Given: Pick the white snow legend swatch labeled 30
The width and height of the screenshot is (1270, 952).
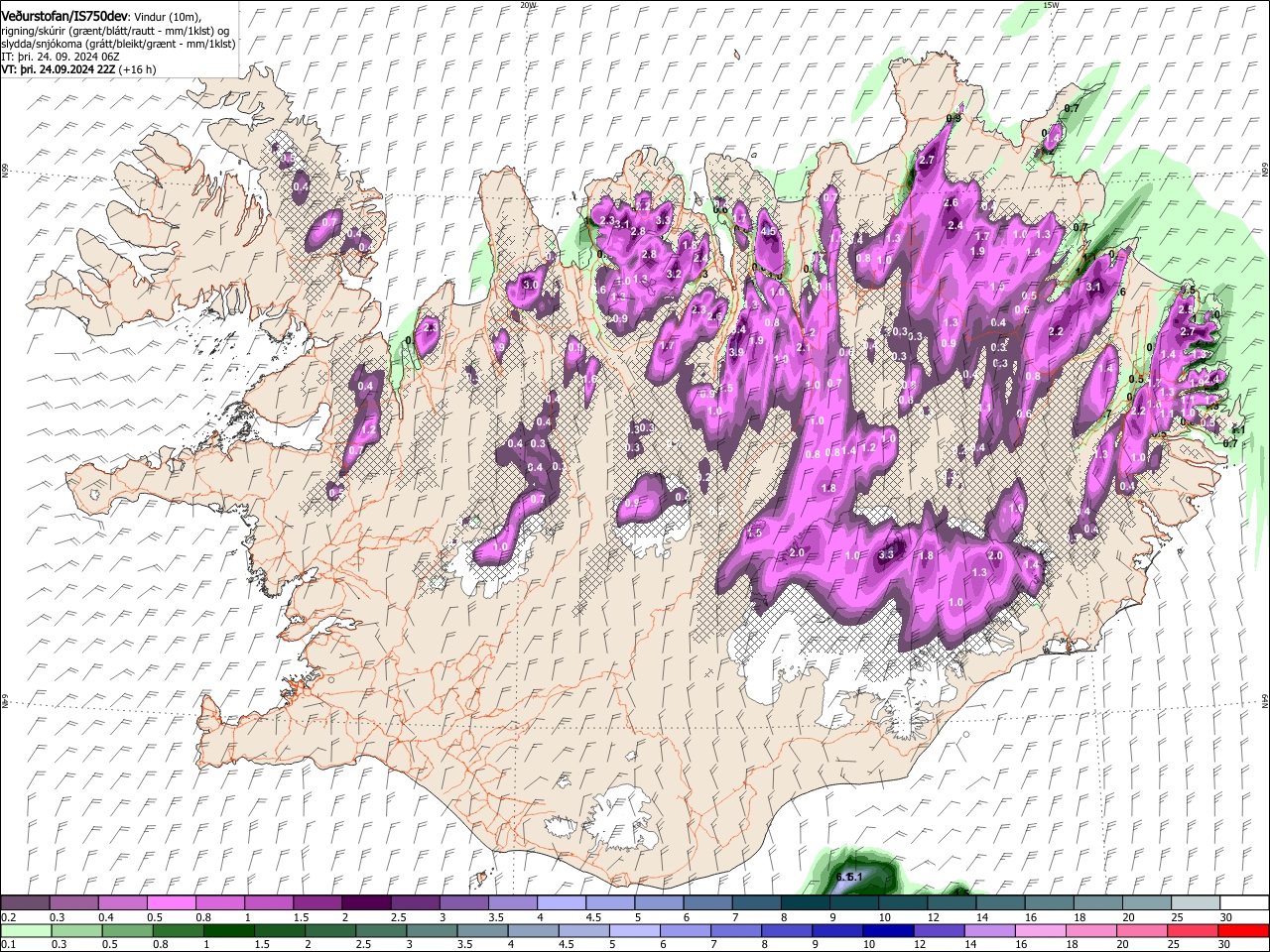Looking at the screenshot, I should click(x=1242, y=902).
